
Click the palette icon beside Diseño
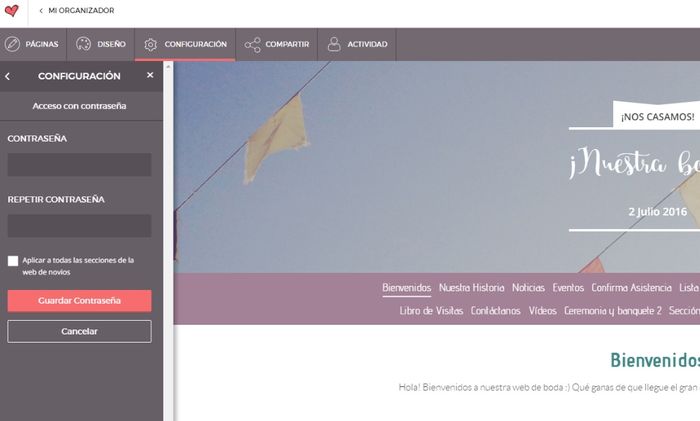(83, 44)
